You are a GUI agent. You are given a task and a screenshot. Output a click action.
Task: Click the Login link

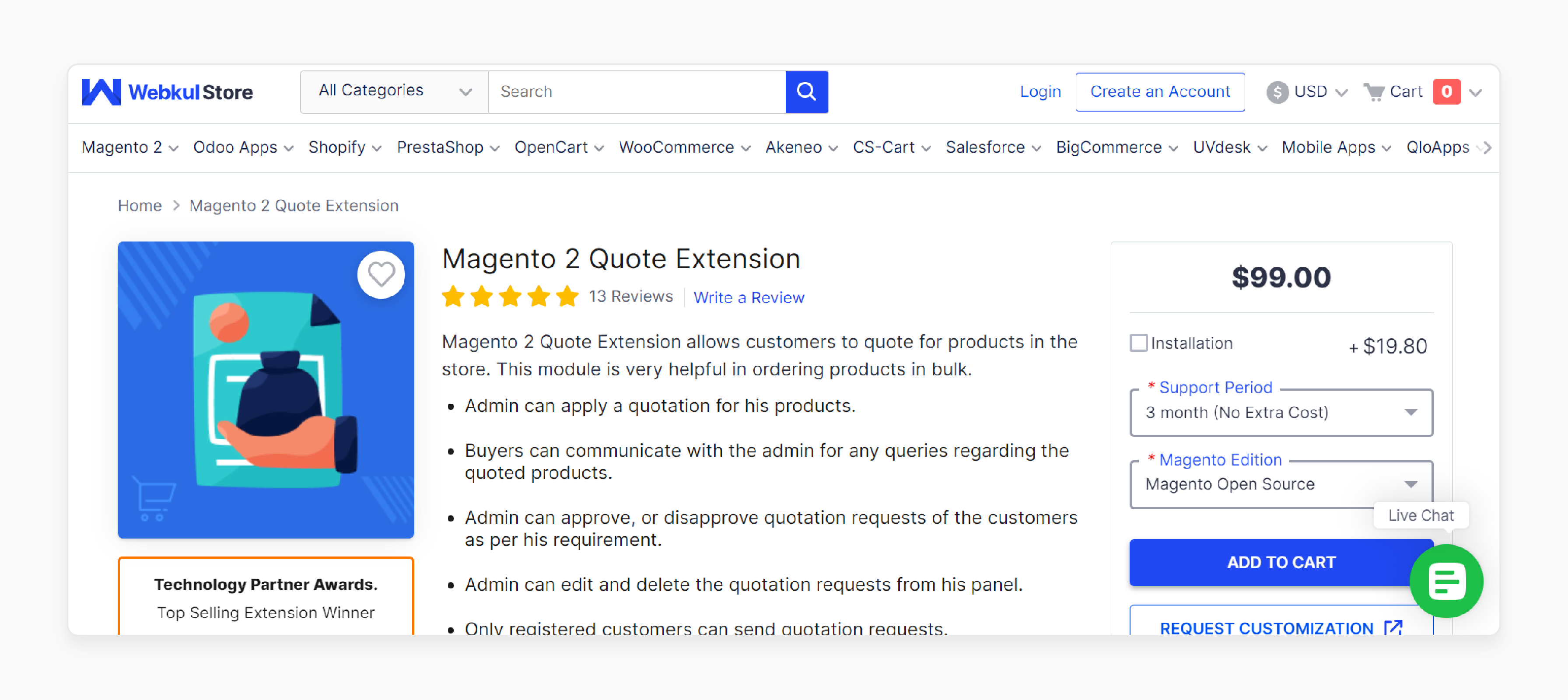click(1040, 92)
